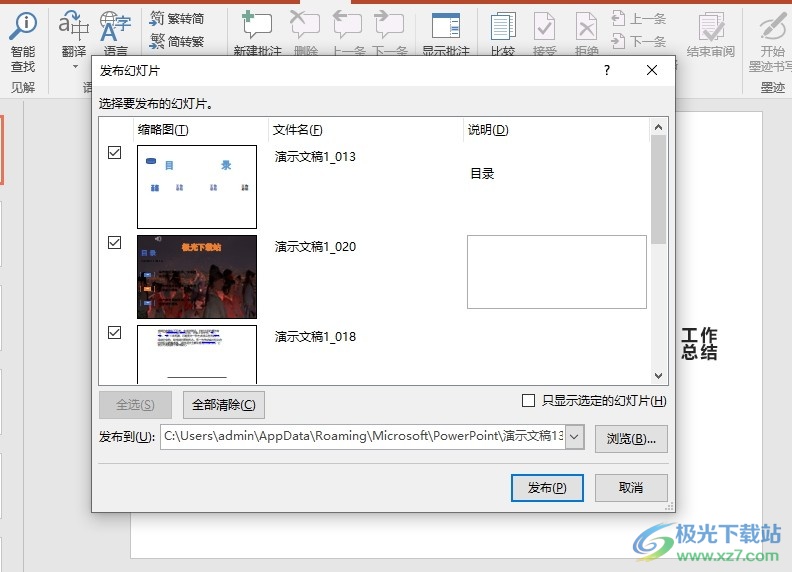Open dialog help question mark
The image size is (792, 572).
[607, 70]
